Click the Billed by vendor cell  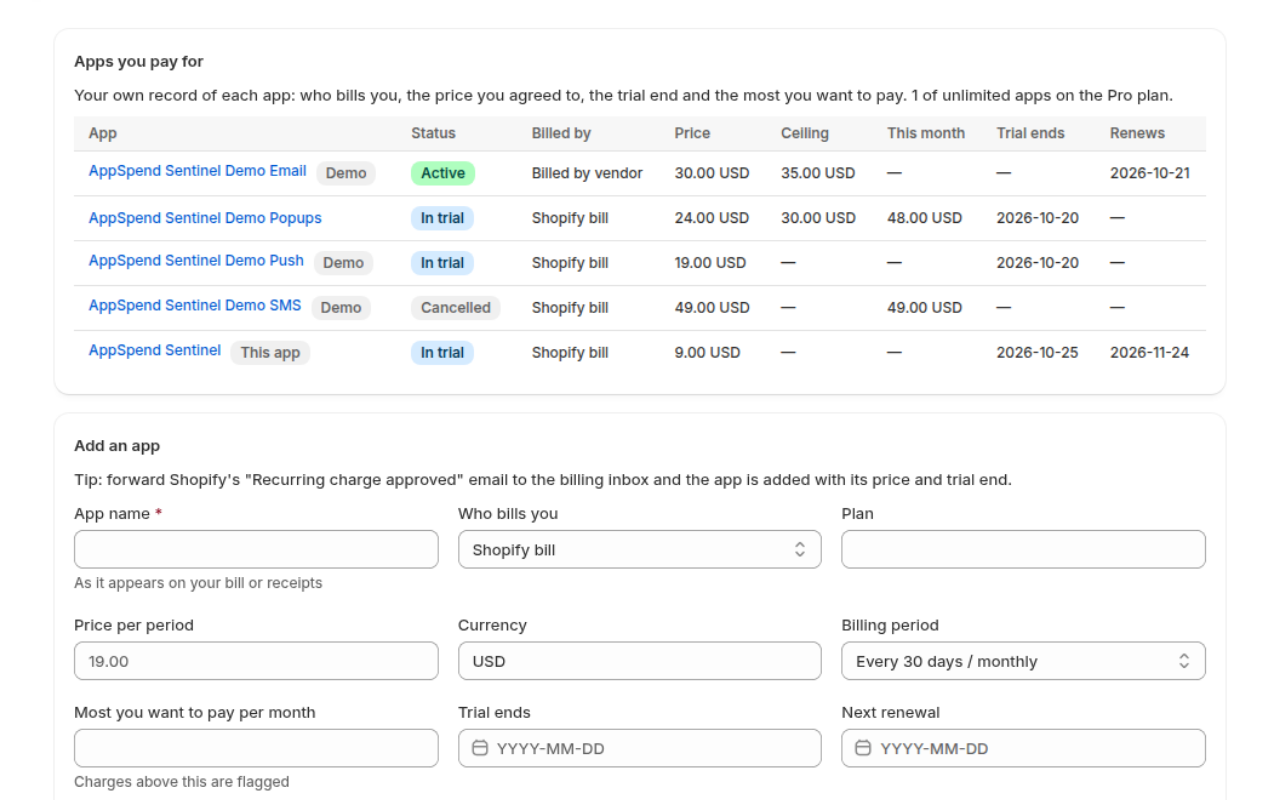point(587,173)
